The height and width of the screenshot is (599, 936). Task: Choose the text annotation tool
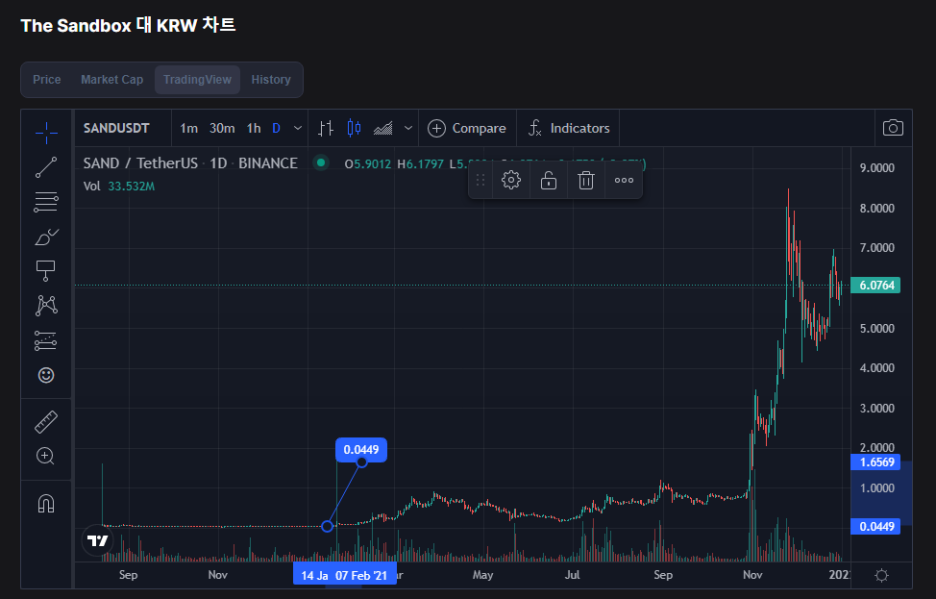(45, 271)
